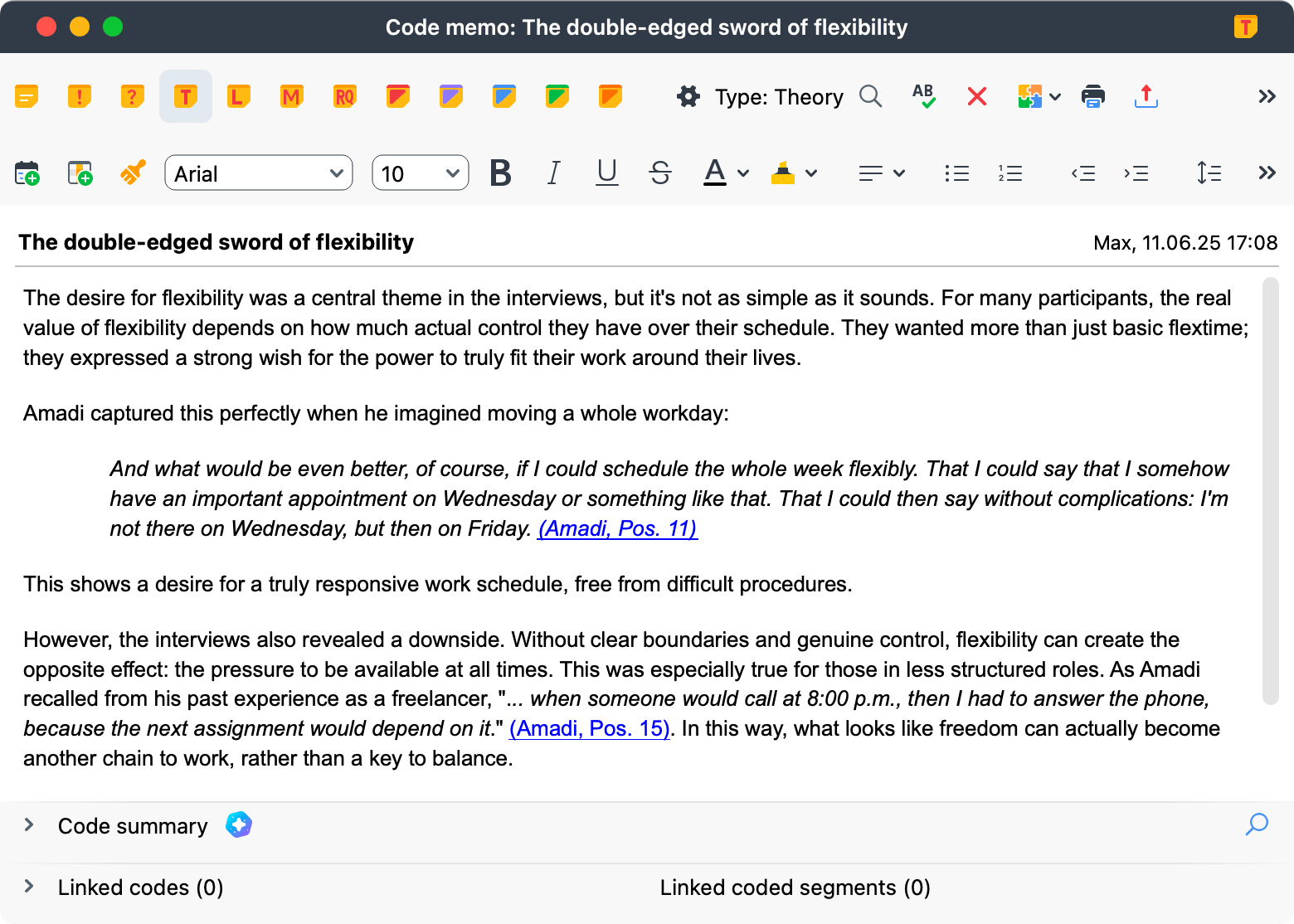Click the Code summary AI assist icon
The width and height of the screenshot is (1294, 924).
(239, 824)
